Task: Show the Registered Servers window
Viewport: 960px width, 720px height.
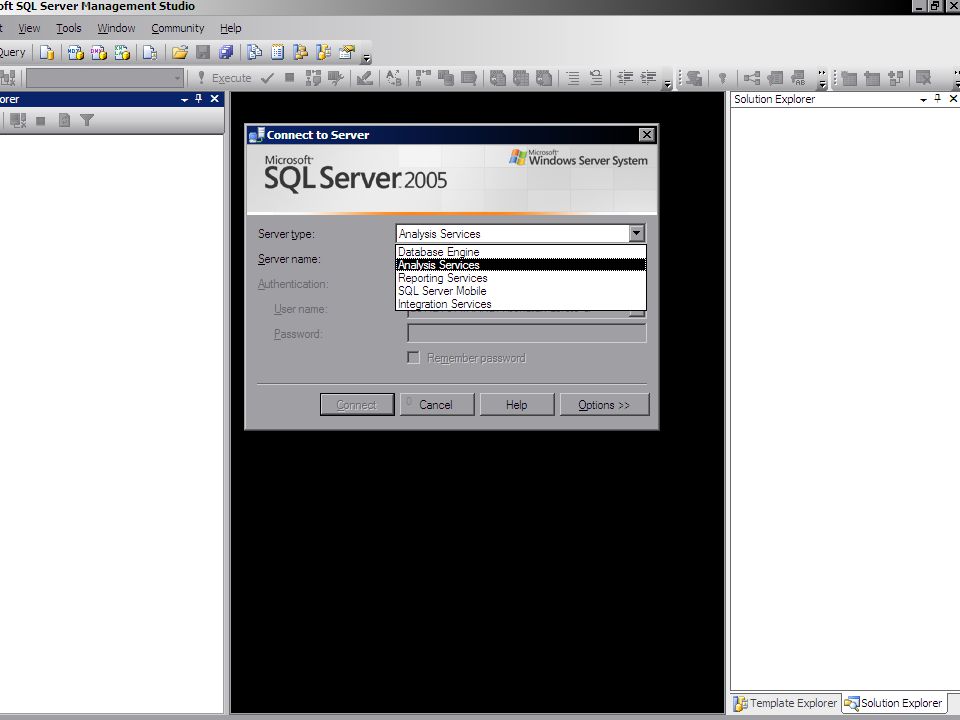Action: point(255,53)
